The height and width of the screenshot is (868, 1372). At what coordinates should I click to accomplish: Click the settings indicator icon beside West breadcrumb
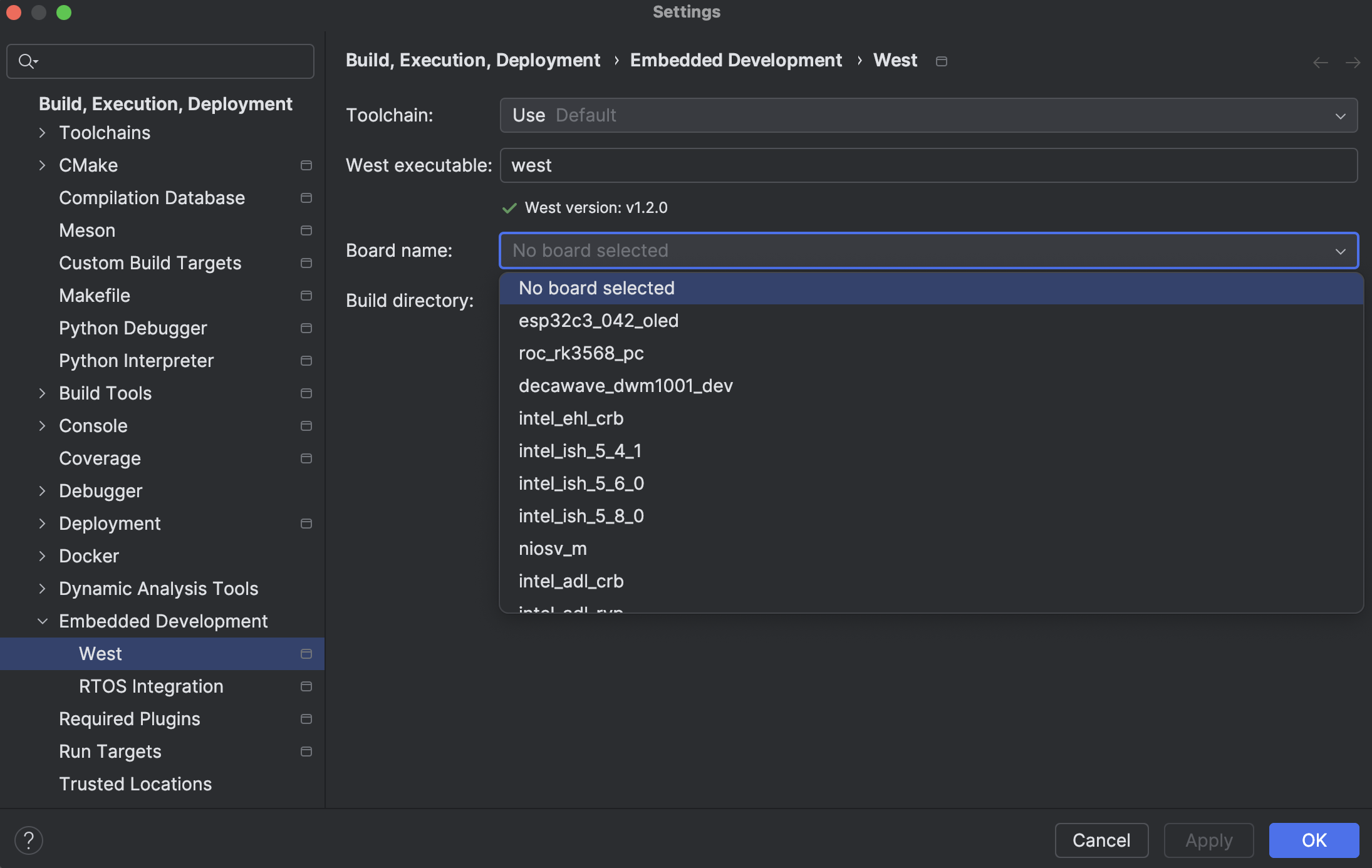(941, 61)
